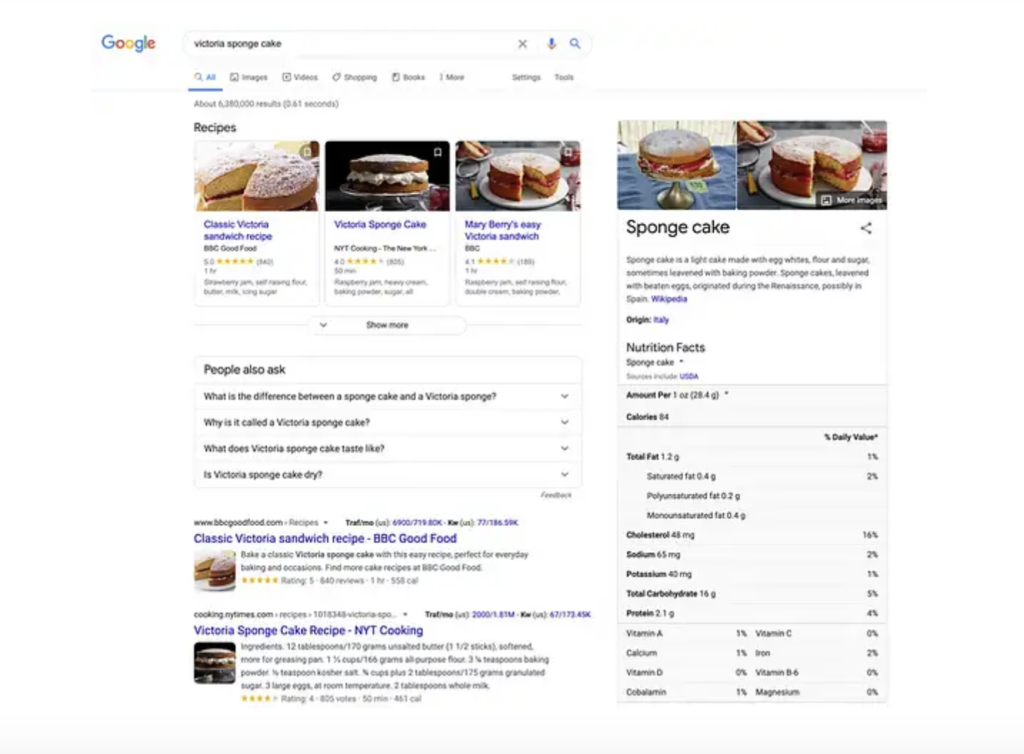Expand recipes with Show more
Image resolution: width=1024 pixels, height=754 pixels.
387,325
